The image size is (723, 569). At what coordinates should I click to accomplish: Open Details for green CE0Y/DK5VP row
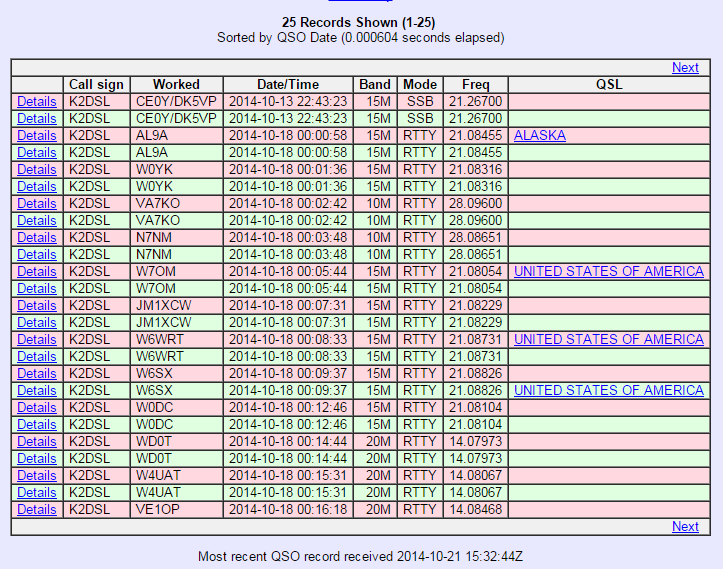click(37, 119)
